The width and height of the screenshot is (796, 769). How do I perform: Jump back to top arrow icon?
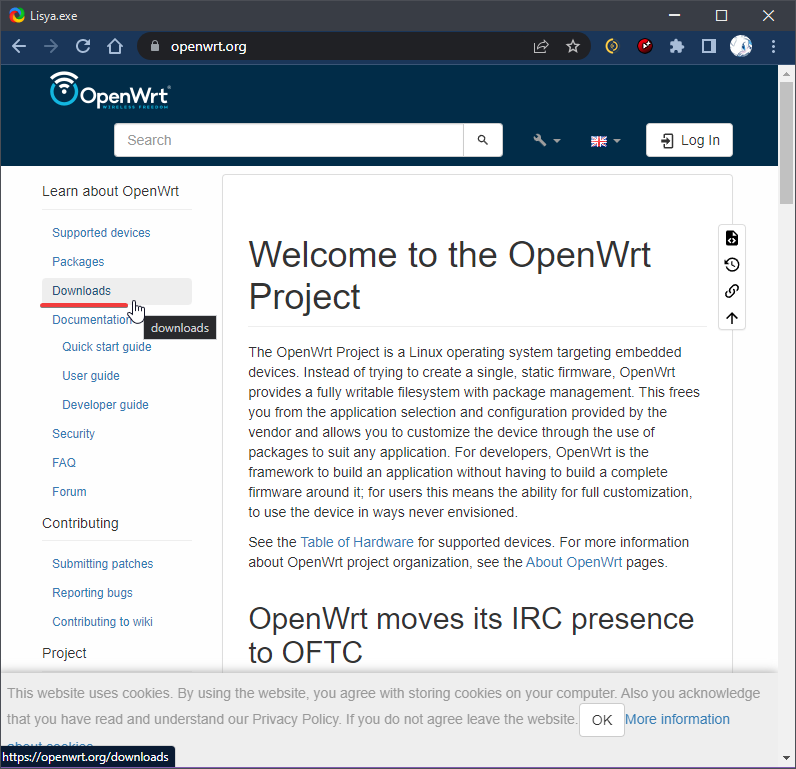pyautogui.click(x=732, y=318)
